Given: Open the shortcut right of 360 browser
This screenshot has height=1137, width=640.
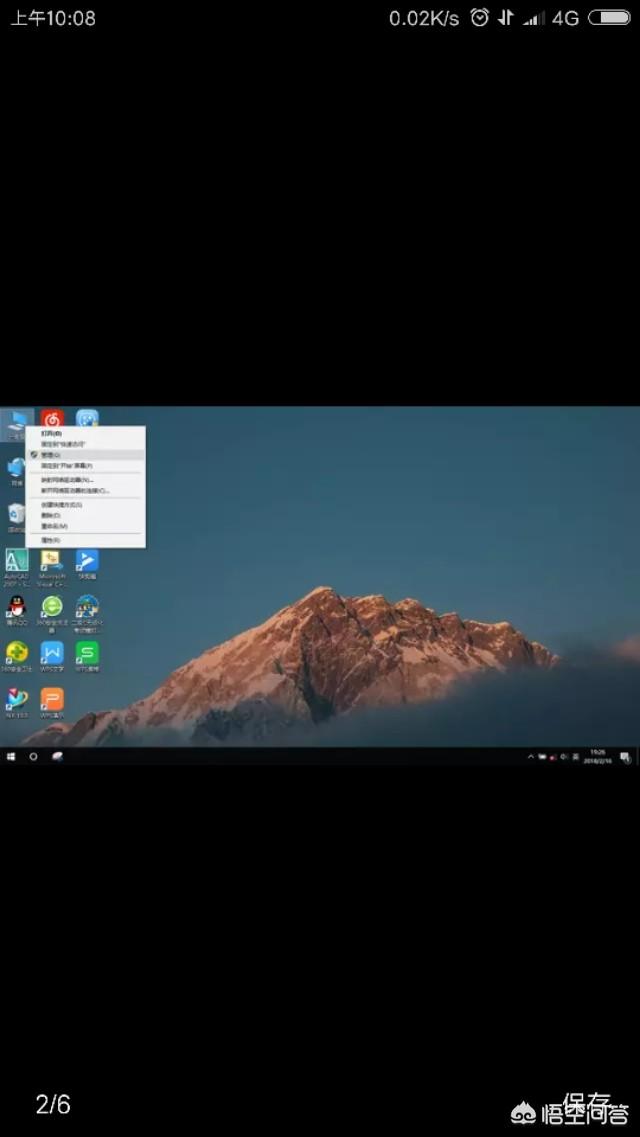Looking at the screenshot, I should pos(88,613).
